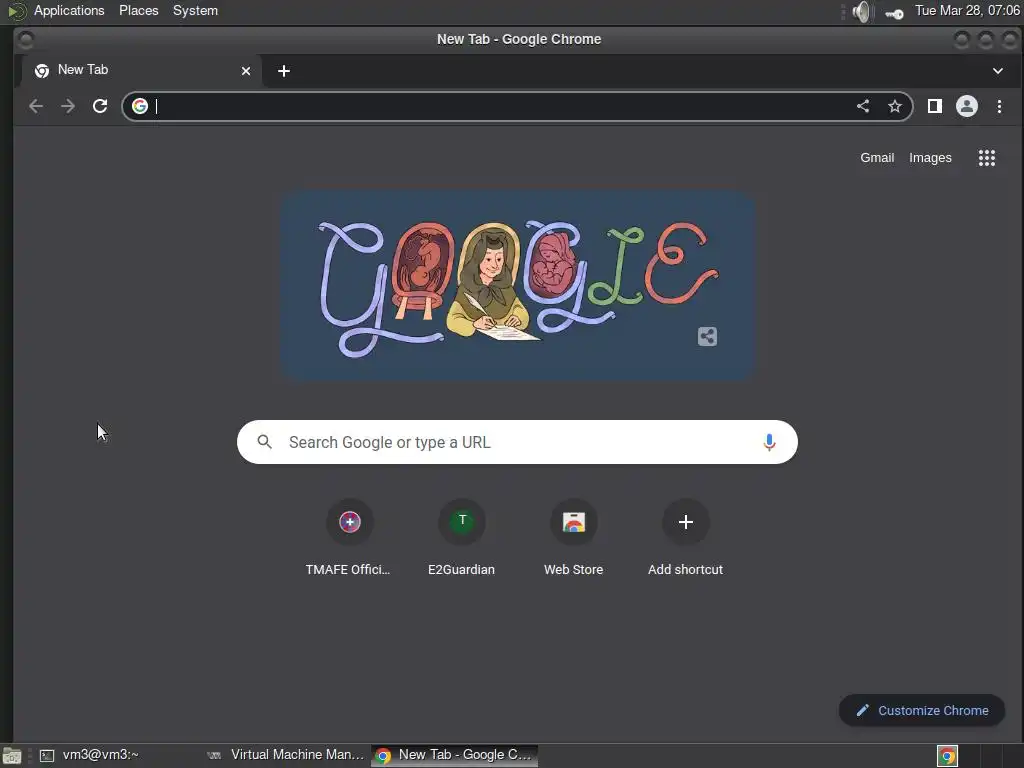
Task: Select the New Tab tab
Action: coord(142,71)
